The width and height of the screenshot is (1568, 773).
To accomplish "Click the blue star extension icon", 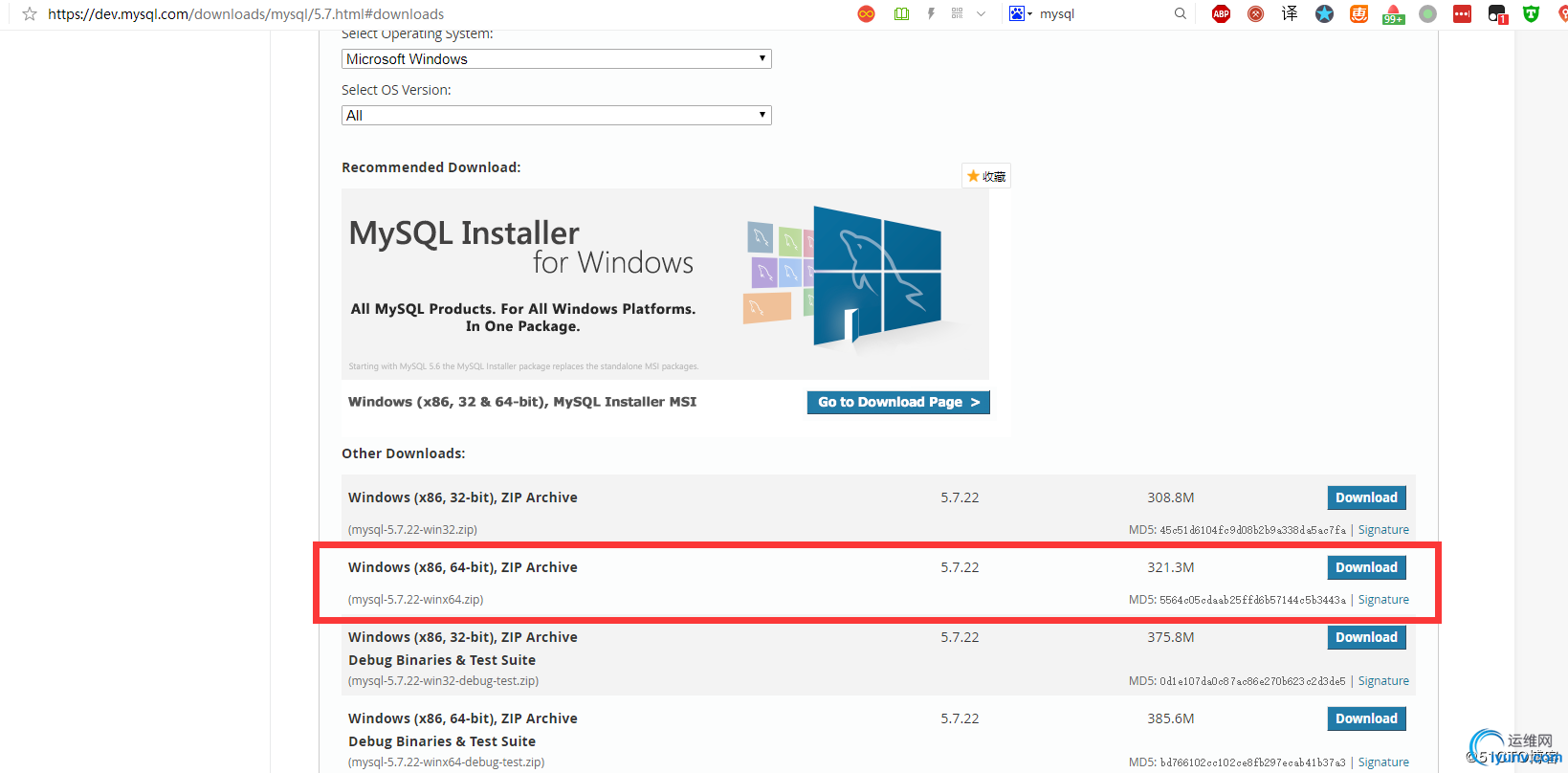I will [1324, 13].
